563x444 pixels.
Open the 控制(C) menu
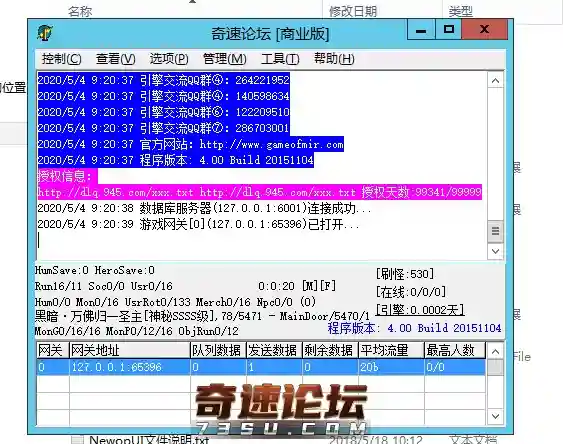coord(61,59)
